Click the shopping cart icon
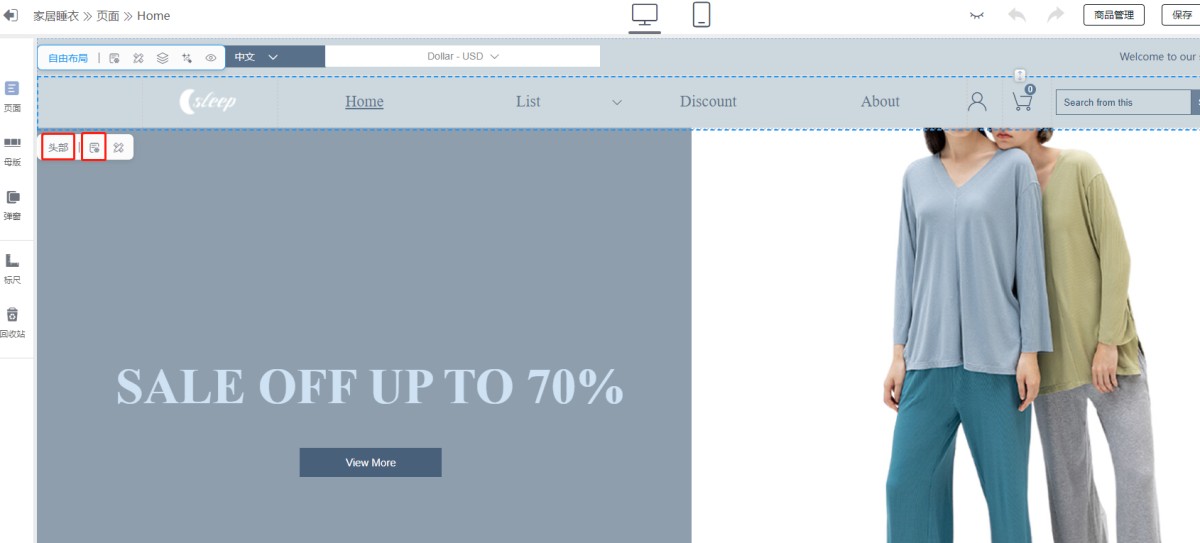This screenshot has height=543, width=1200. [x=1021, y=101]
